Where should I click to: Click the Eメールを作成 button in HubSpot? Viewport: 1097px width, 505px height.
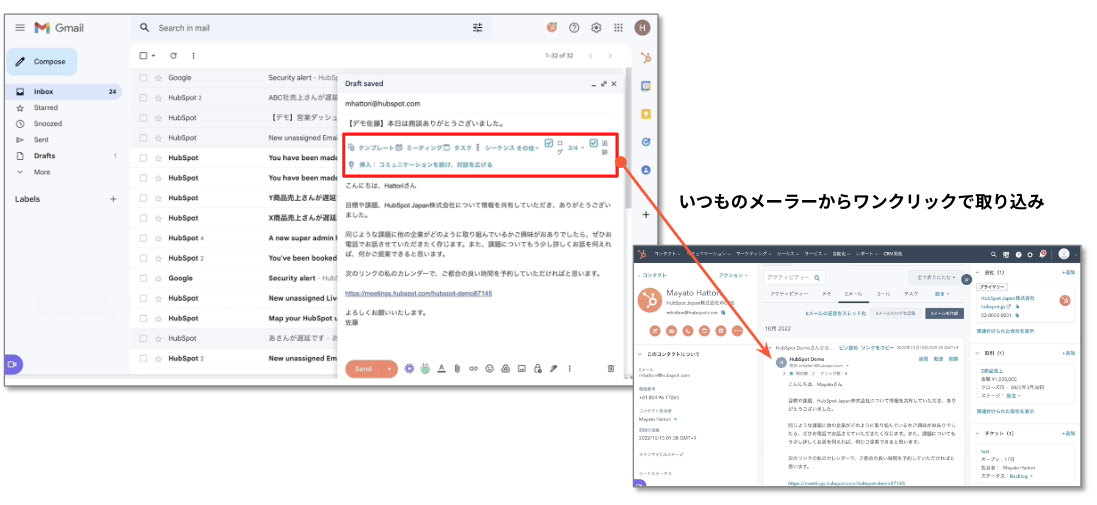[944, 314]
